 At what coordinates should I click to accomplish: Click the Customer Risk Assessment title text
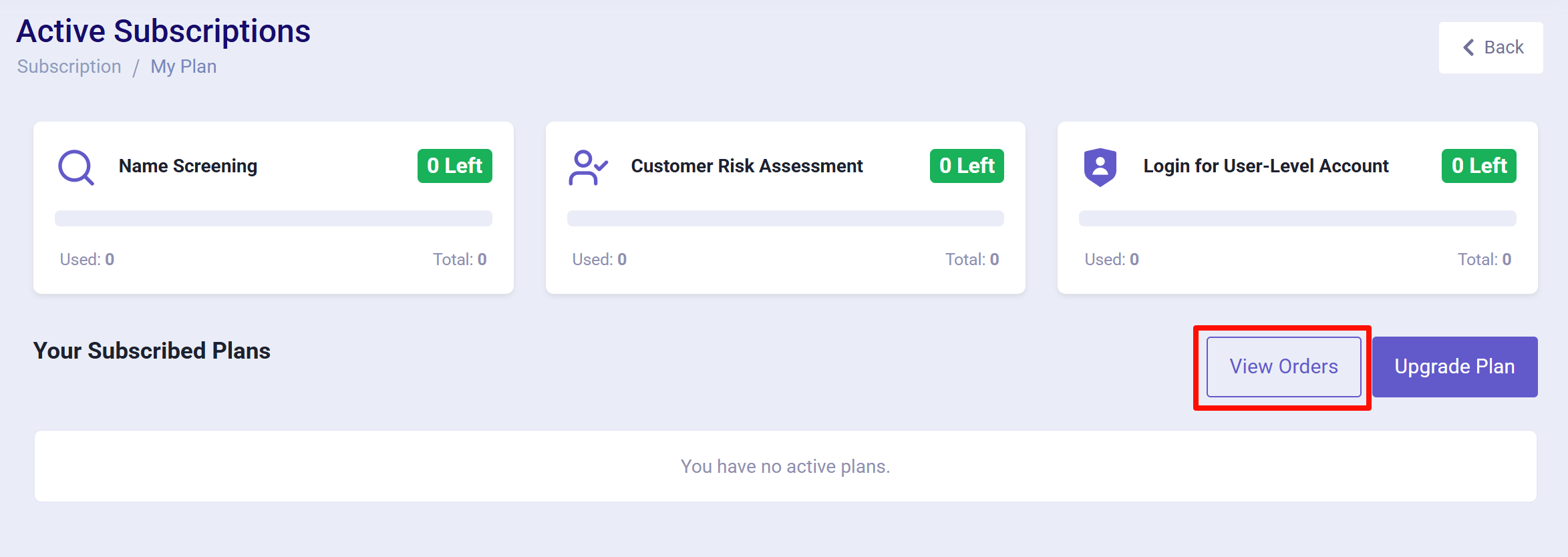pos(747,166)
